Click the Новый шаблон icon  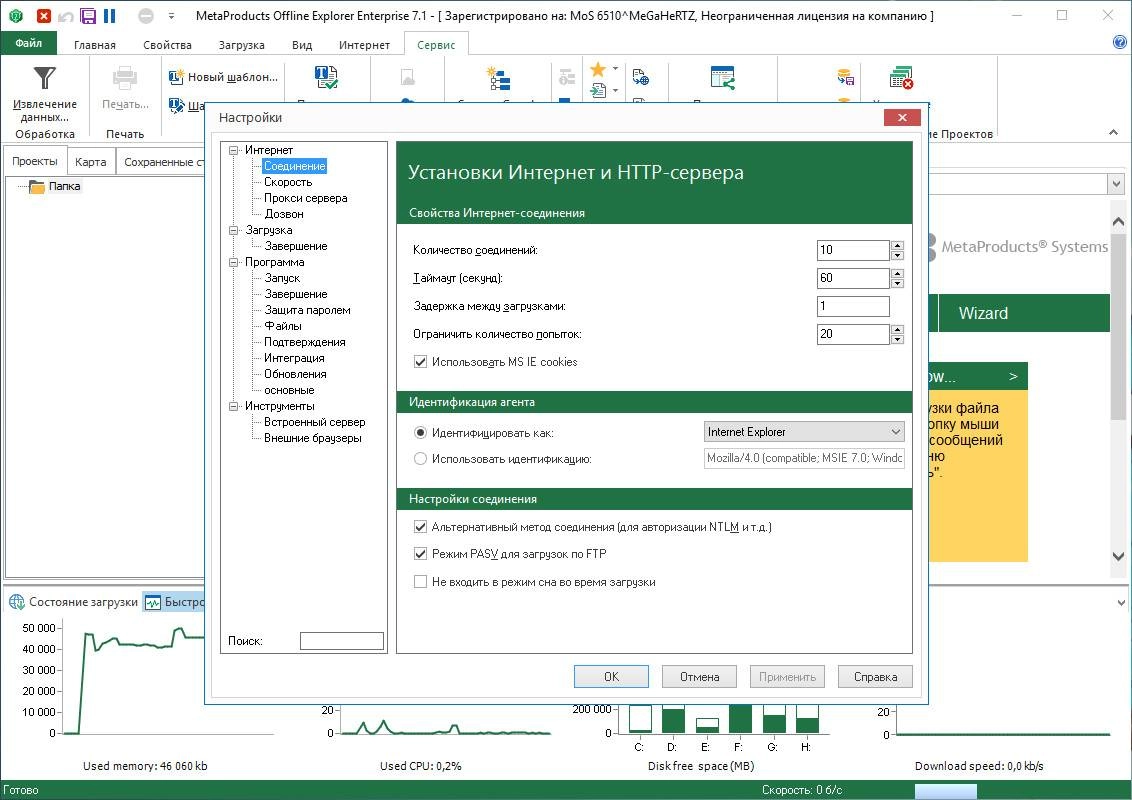(176, 77)
